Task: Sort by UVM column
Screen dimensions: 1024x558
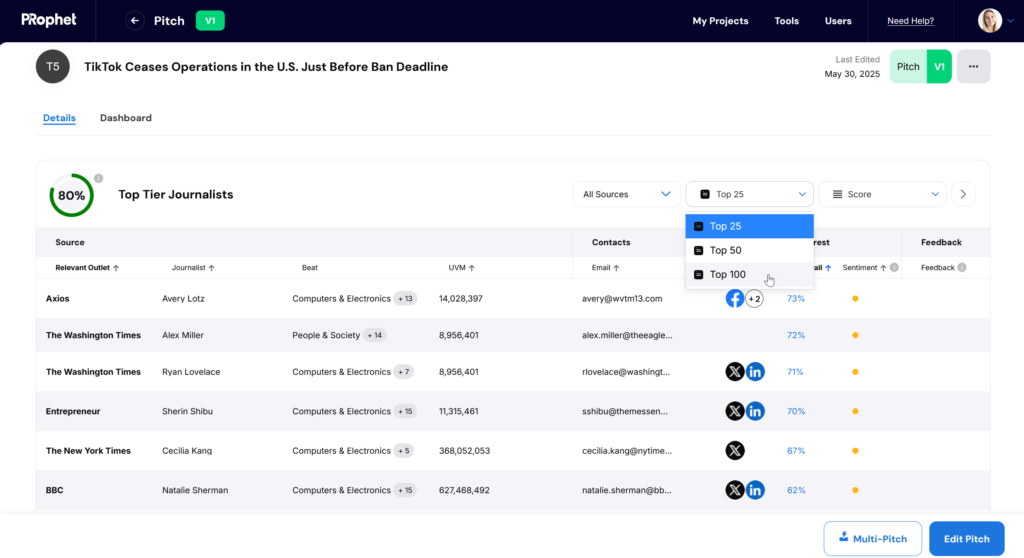Action: (x=462, y=268)
